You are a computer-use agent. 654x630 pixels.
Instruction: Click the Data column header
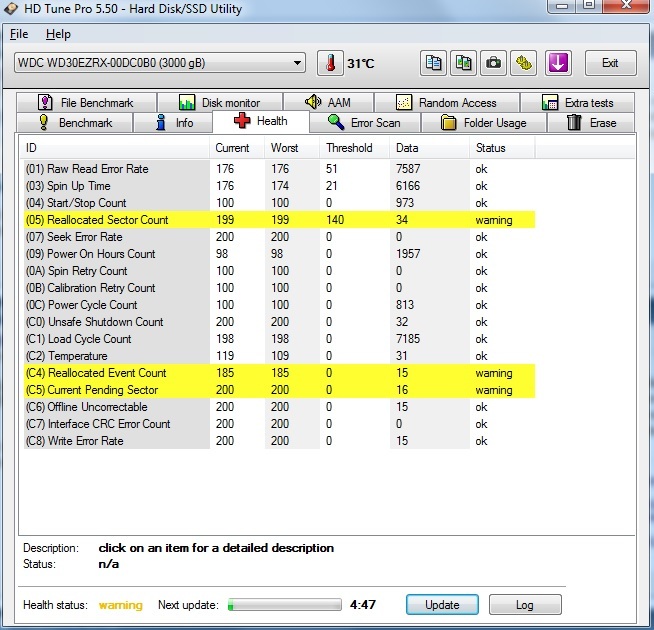[x=430, y=148]
